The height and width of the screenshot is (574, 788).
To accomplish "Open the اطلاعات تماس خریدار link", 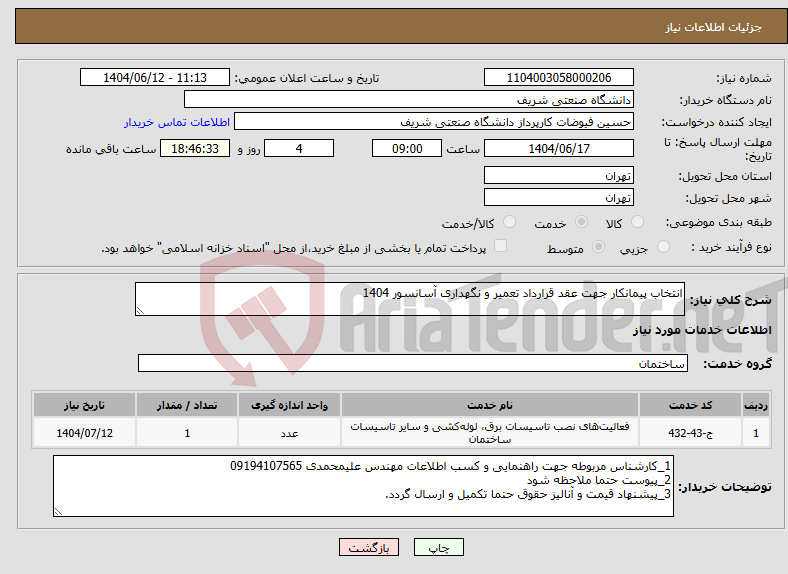I will click(177, 122).
